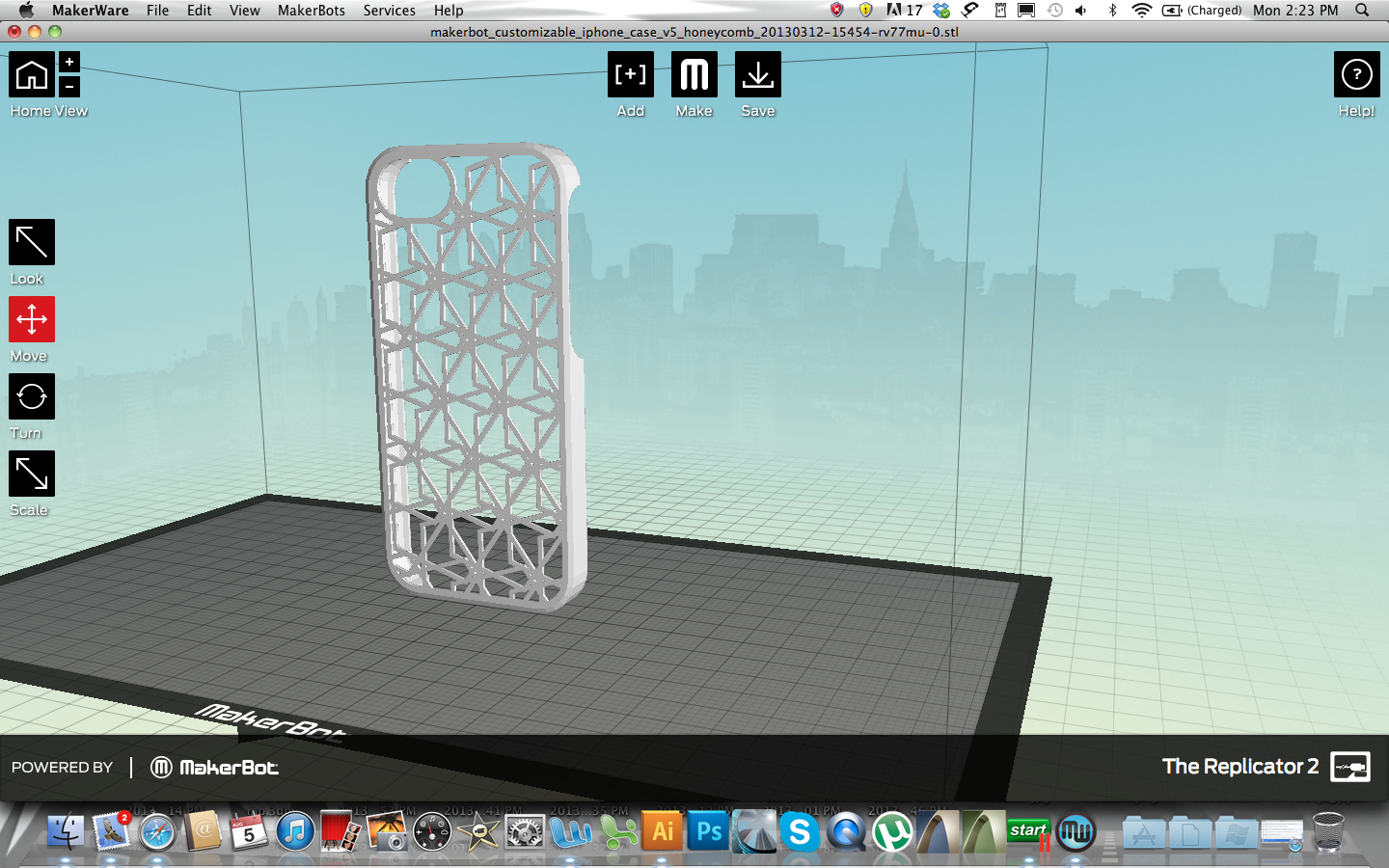Open Adobe Illustrator from the dock

(x=663, y=831)
